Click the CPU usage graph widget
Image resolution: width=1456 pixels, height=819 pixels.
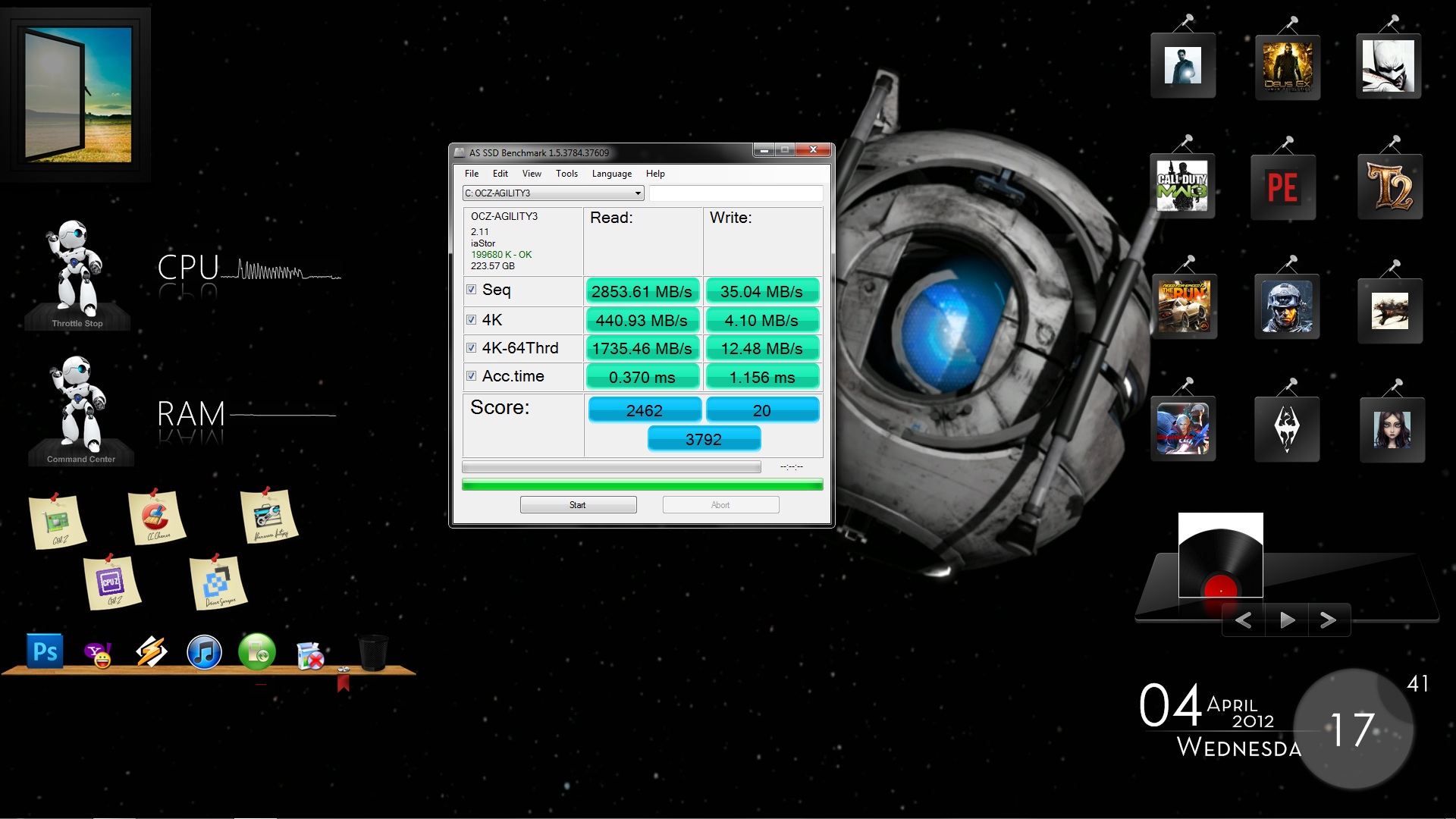pos(249,269)
